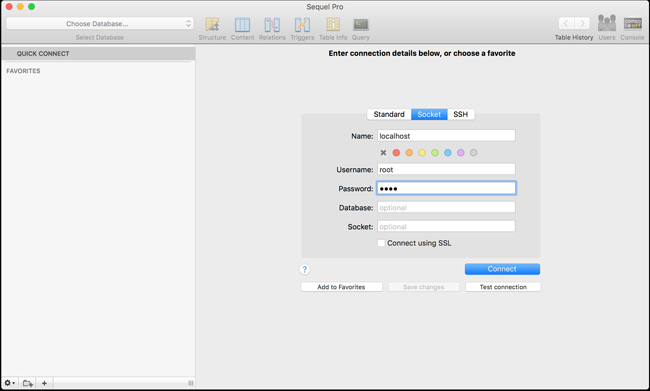Pick the purple color label
650x391 pixels.
pos(461,153)
